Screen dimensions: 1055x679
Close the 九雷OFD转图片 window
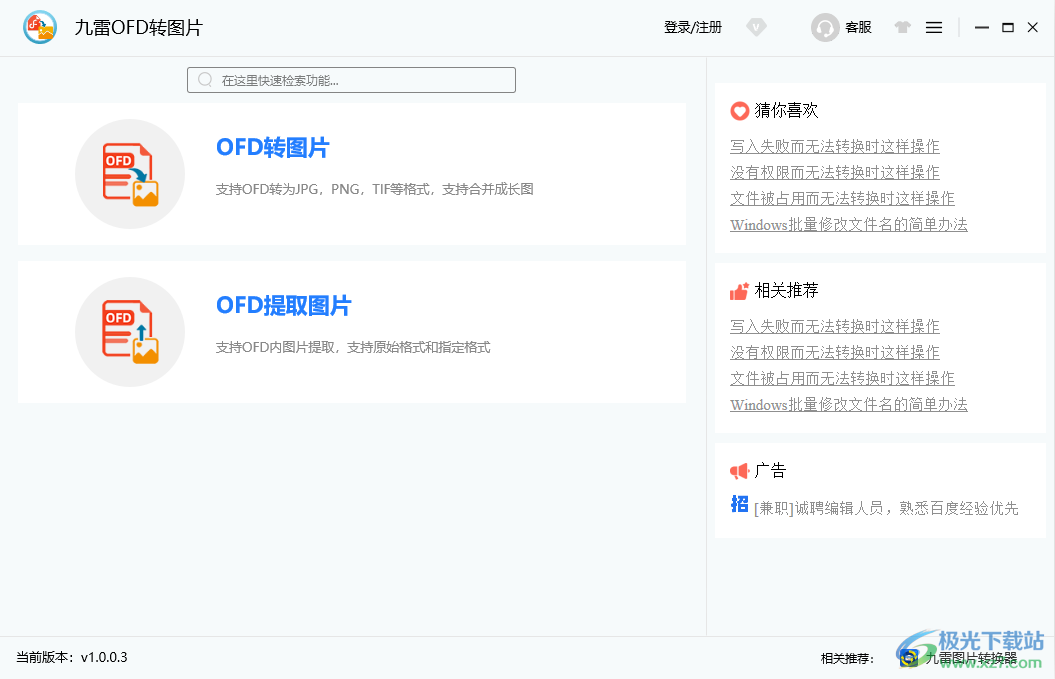1033,28
